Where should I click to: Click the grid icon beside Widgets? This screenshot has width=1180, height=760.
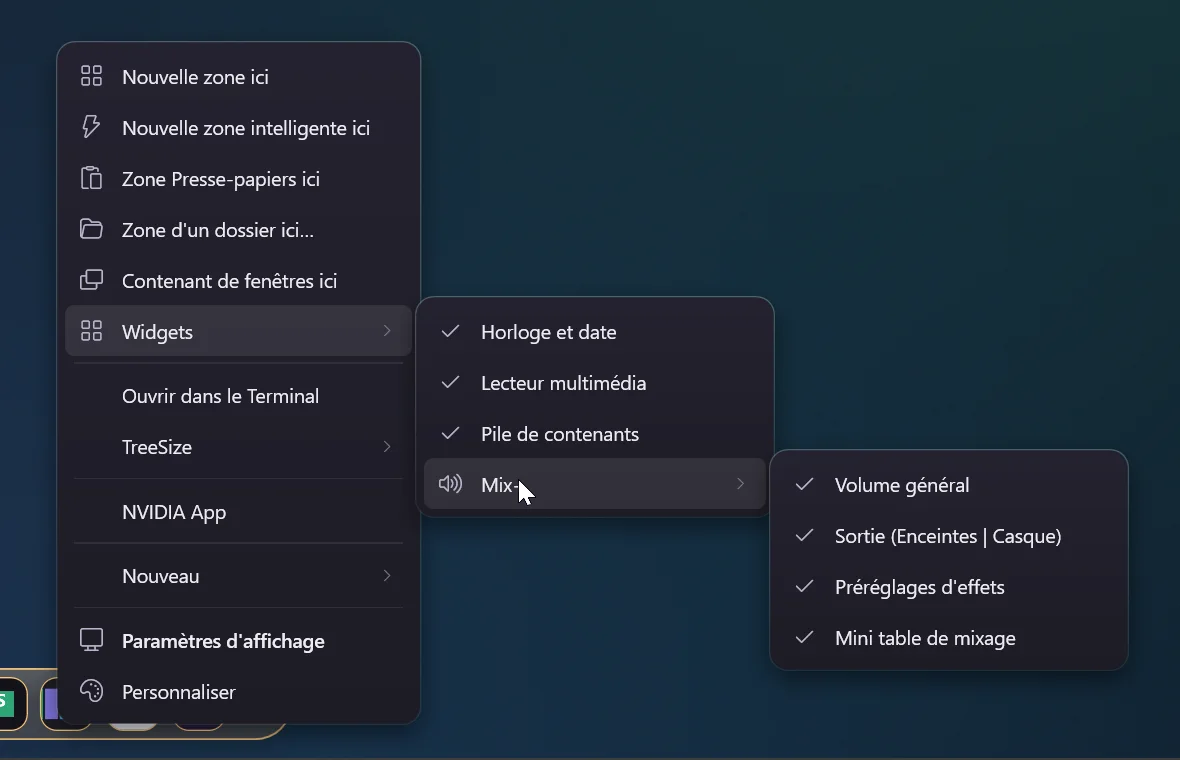click(x=91, y=331)
